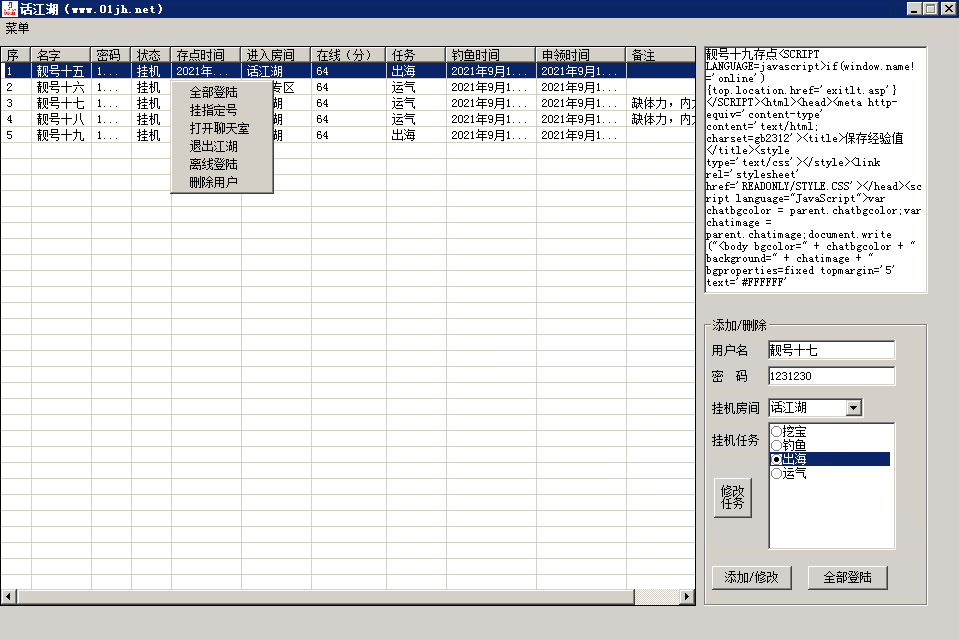Image resolution: width=959 pixels, height=640 pixels.
Task: Expand the 挂机房间 dropdown arrow
Action: coord(854,407)
